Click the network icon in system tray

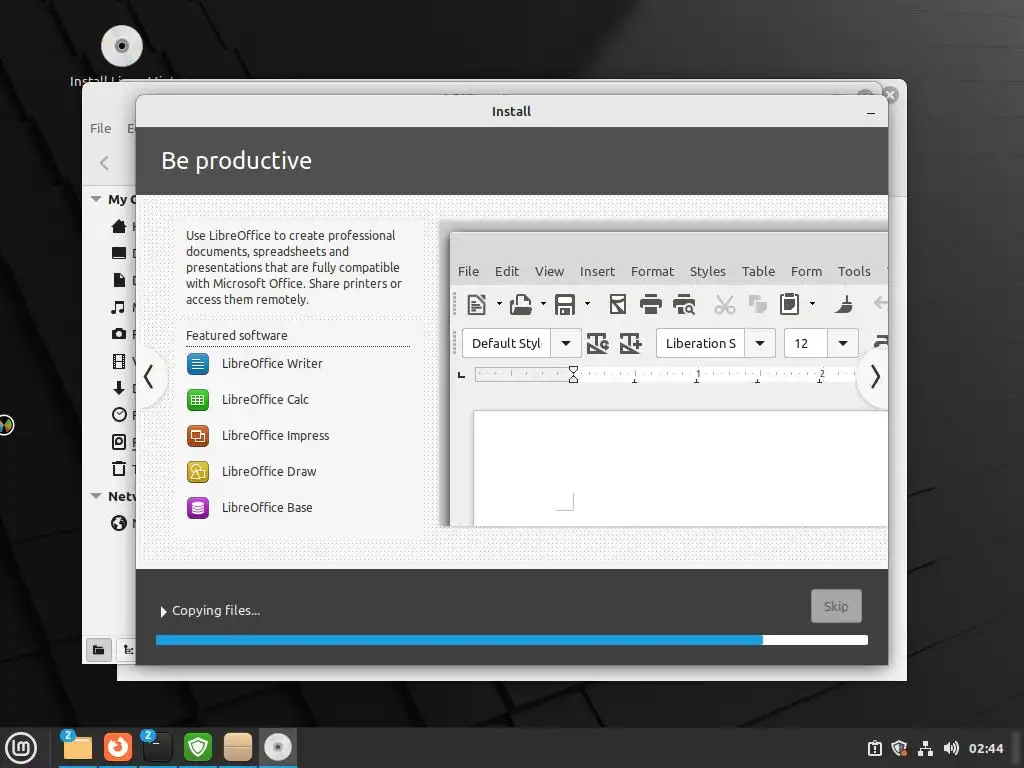[x=925, y=748]
